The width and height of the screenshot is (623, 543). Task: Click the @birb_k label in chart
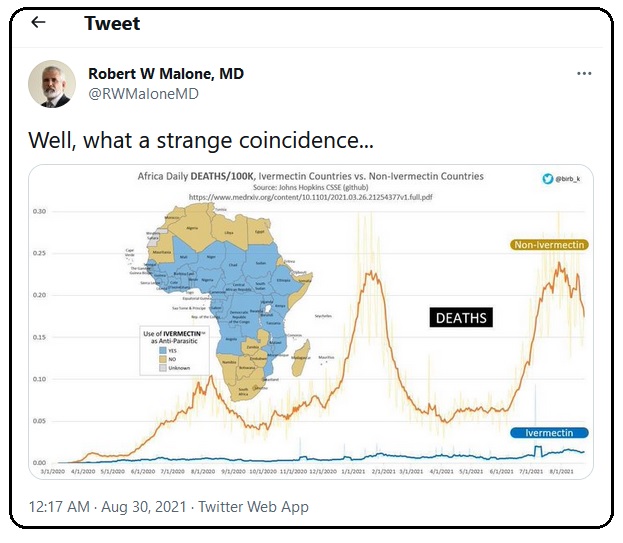pyautogui.click(x=568, y=179)
